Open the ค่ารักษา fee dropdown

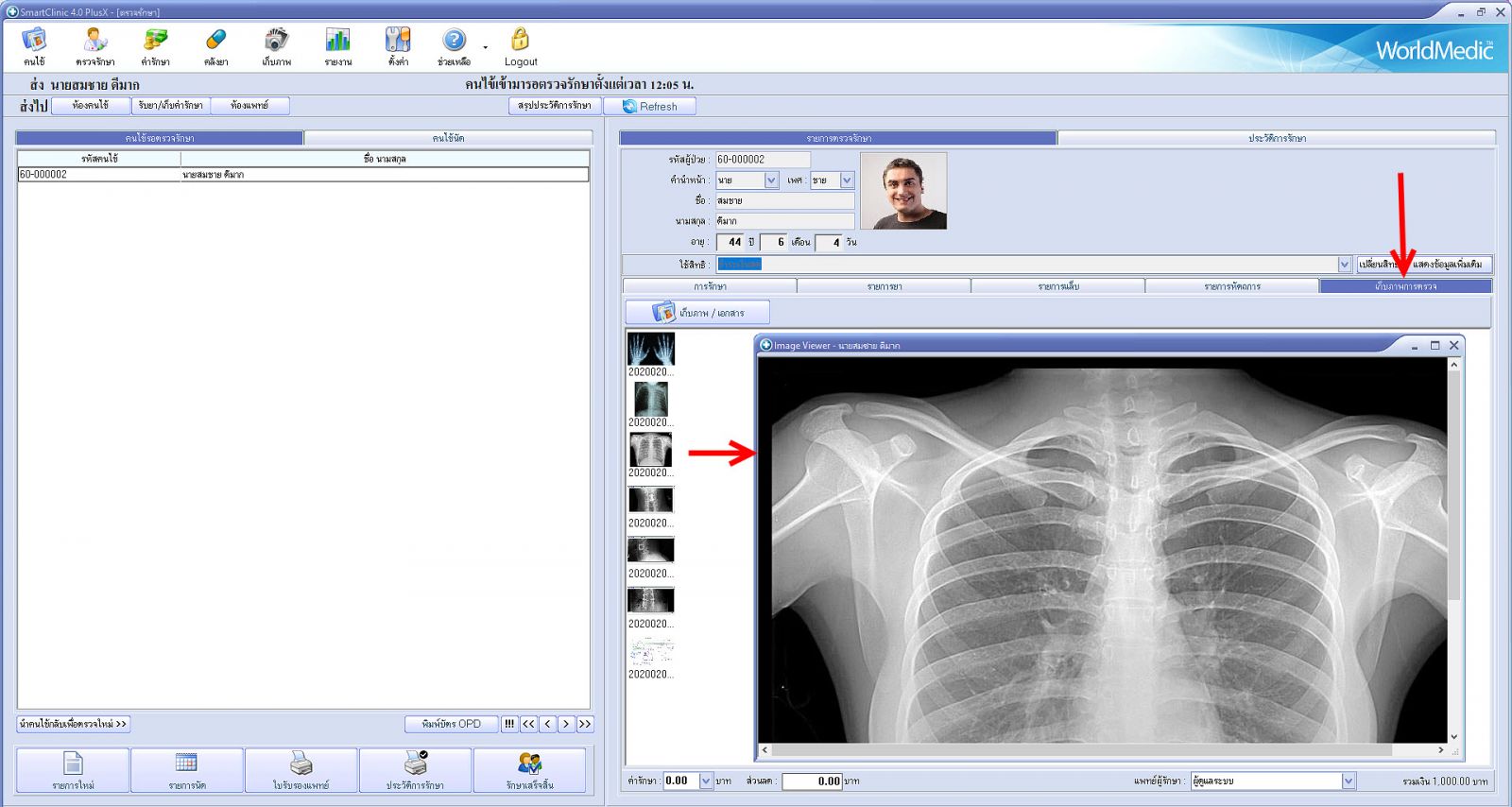coord(706,781)
